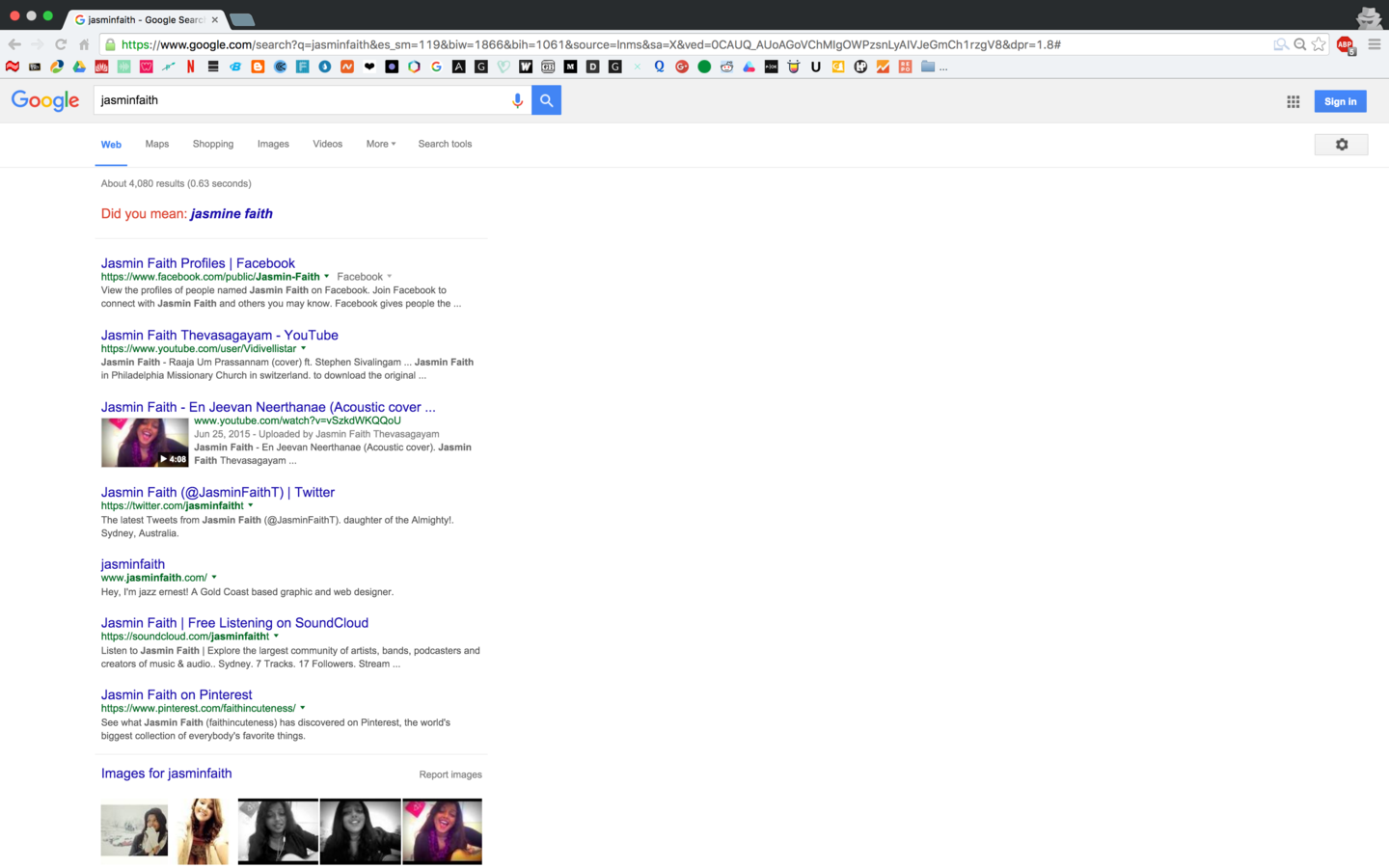The image size is (1389, 868).
Task: Click the browser home icon
Action: click(84, 44)
